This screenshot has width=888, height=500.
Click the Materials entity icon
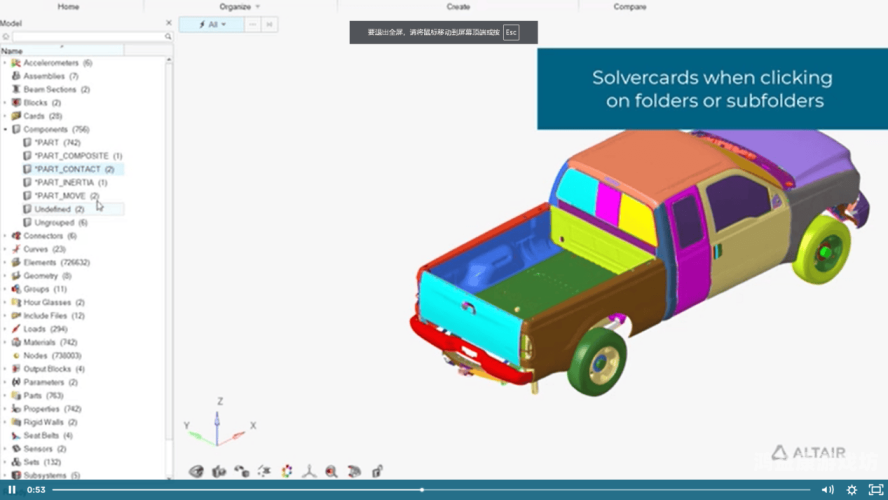pos(16,342)
